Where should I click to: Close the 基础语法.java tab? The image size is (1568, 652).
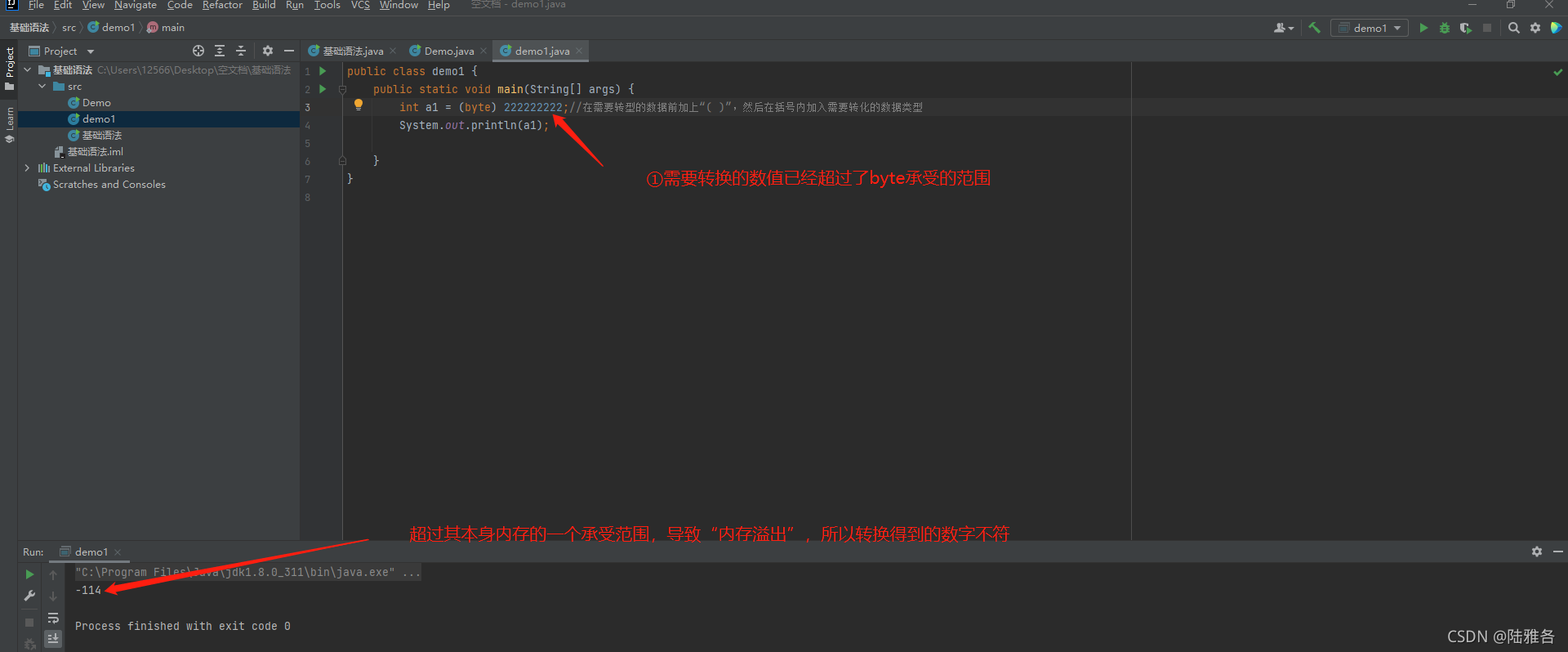pyautogui.click(x=393, y=51)
